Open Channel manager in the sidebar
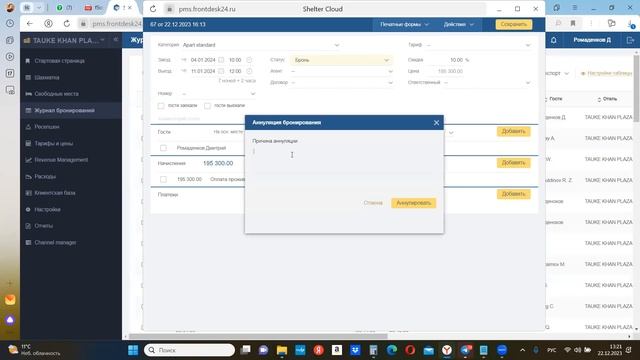The height and width of the screenshot is (360, 640). point(55,242)
